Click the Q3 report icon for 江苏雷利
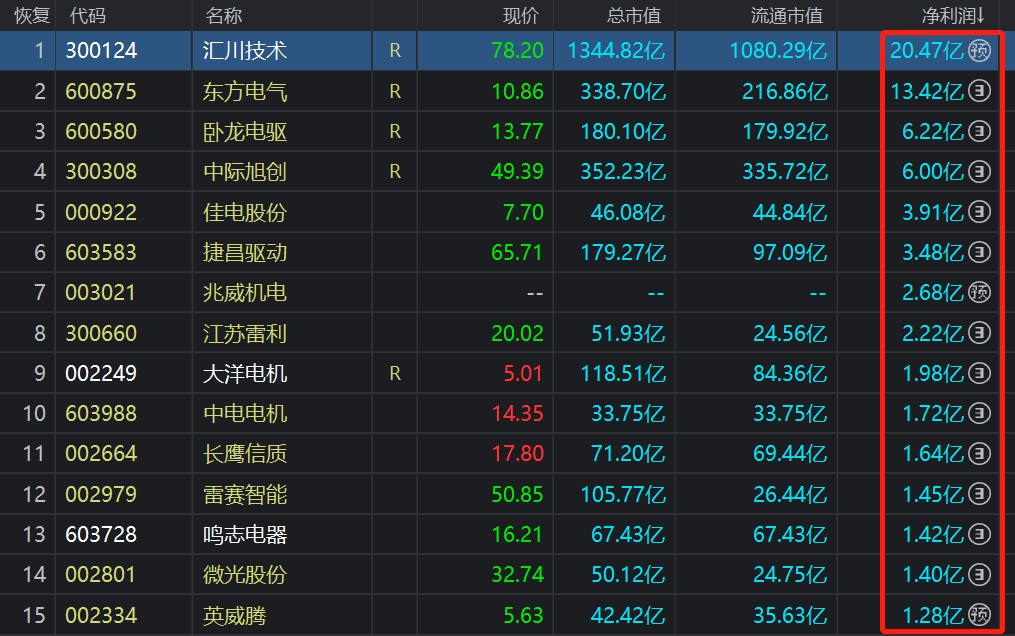 click(x=979, y=333)
